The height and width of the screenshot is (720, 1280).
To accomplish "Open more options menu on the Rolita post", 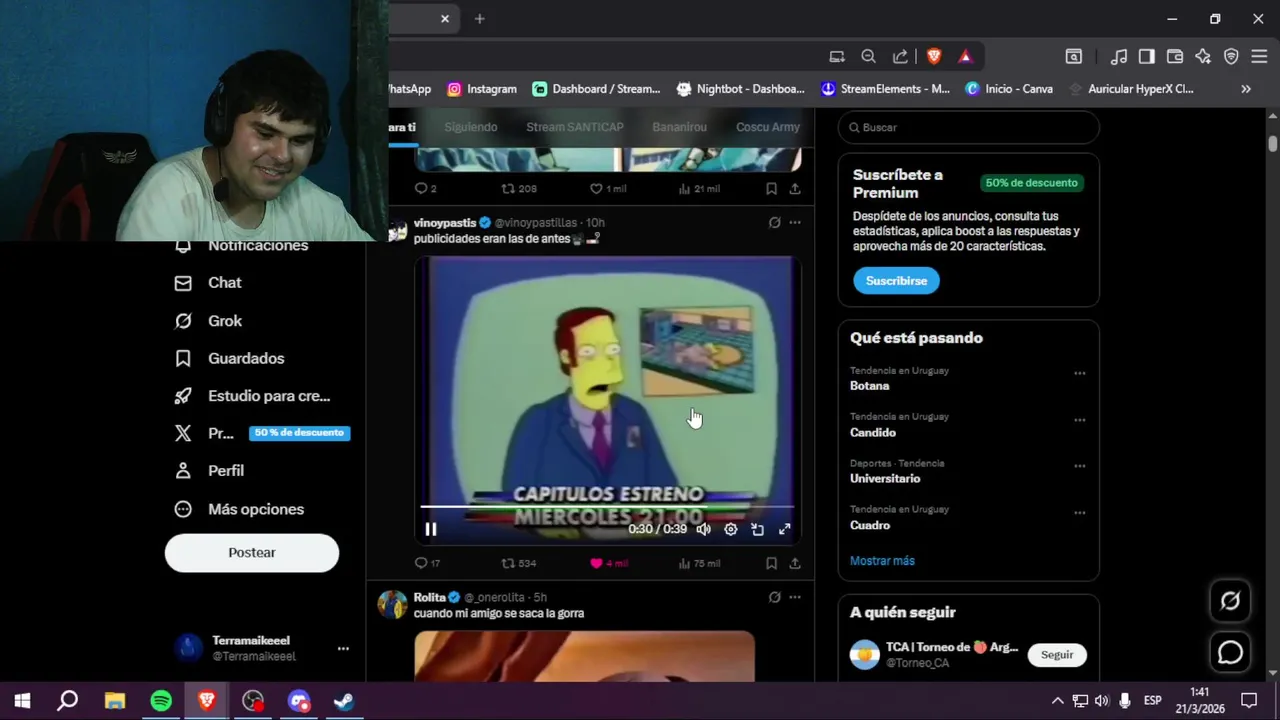I will 795,597.
